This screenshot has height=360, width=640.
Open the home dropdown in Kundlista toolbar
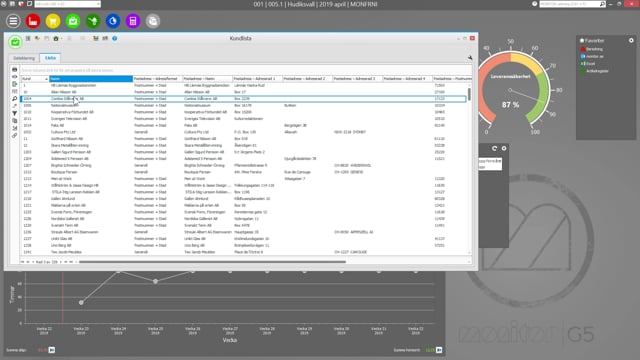pos(57,38)
